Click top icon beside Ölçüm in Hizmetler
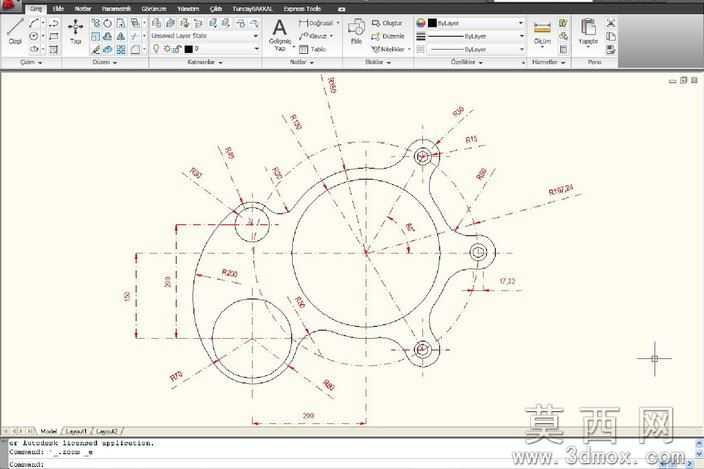The width and height of the screenshot is (704, 469). coord(563,23)
